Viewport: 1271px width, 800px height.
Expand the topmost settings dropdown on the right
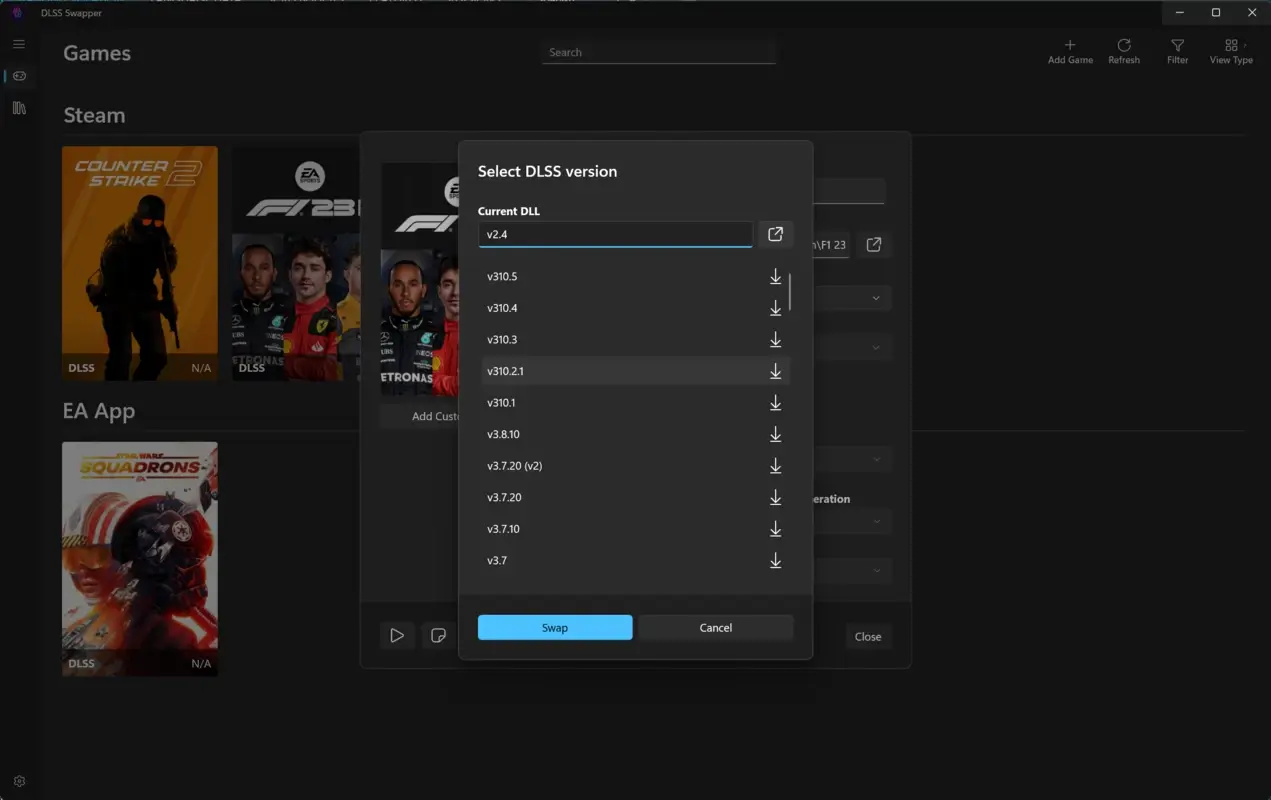877,297
